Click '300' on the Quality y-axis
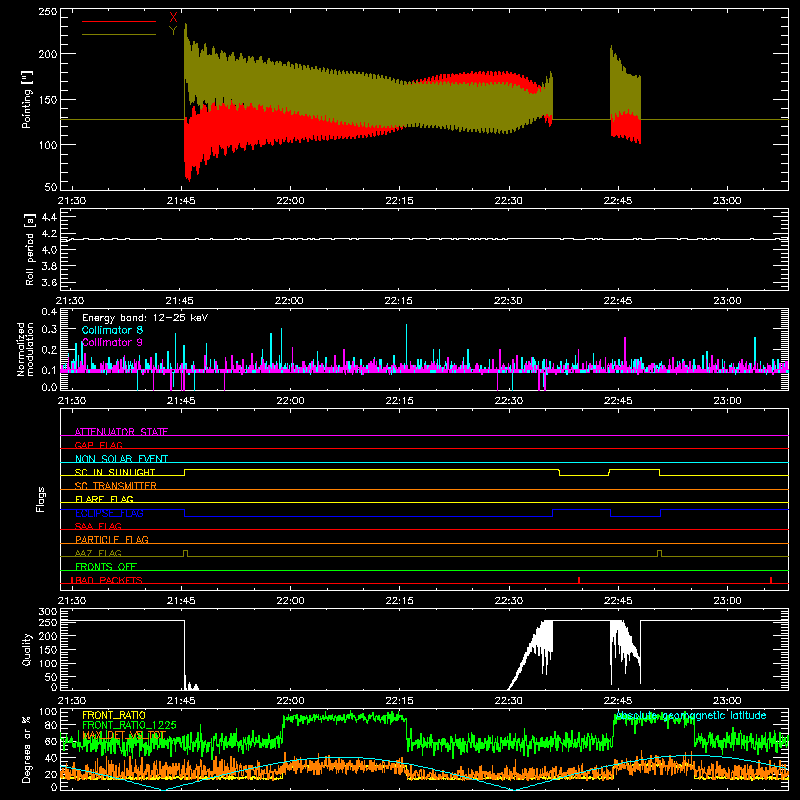Screen dimensions: 800x800 [x=47, y=612]
